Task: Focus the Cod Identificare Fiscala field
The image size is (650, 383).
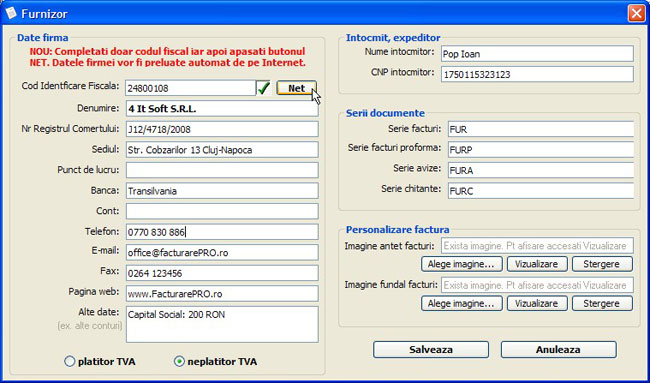Action: pos(190,88)
